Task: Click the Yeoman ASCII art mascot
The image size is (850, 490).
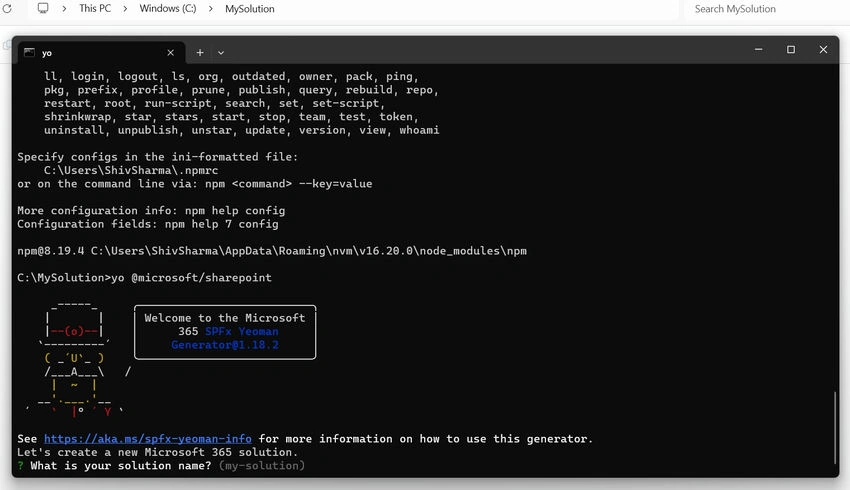Action: click(x=77, y=358)
